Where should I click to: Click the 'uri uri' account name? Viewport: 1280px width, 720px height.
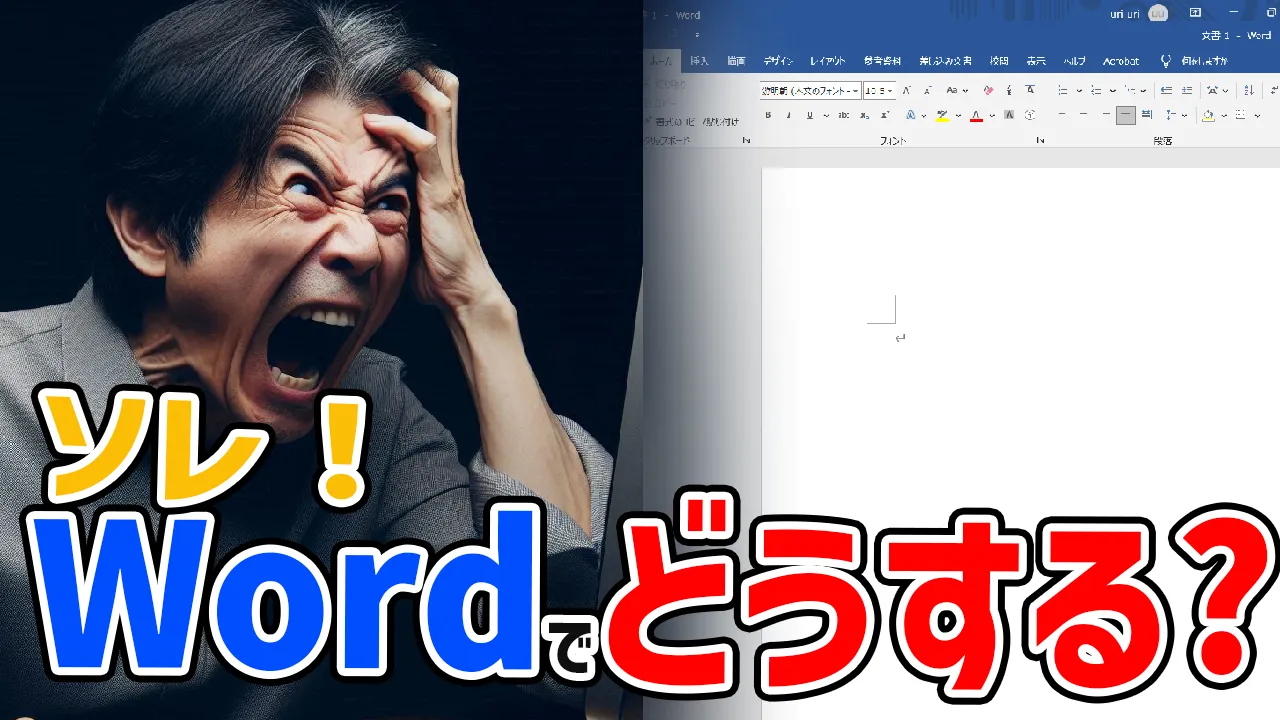click(x=1125, y=14)
